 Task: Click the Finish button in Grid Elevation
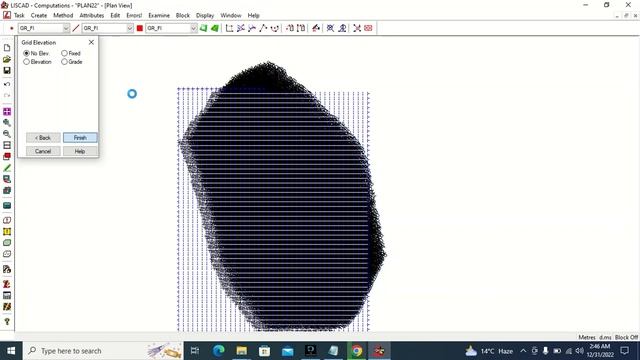click(x=80, y=138)
